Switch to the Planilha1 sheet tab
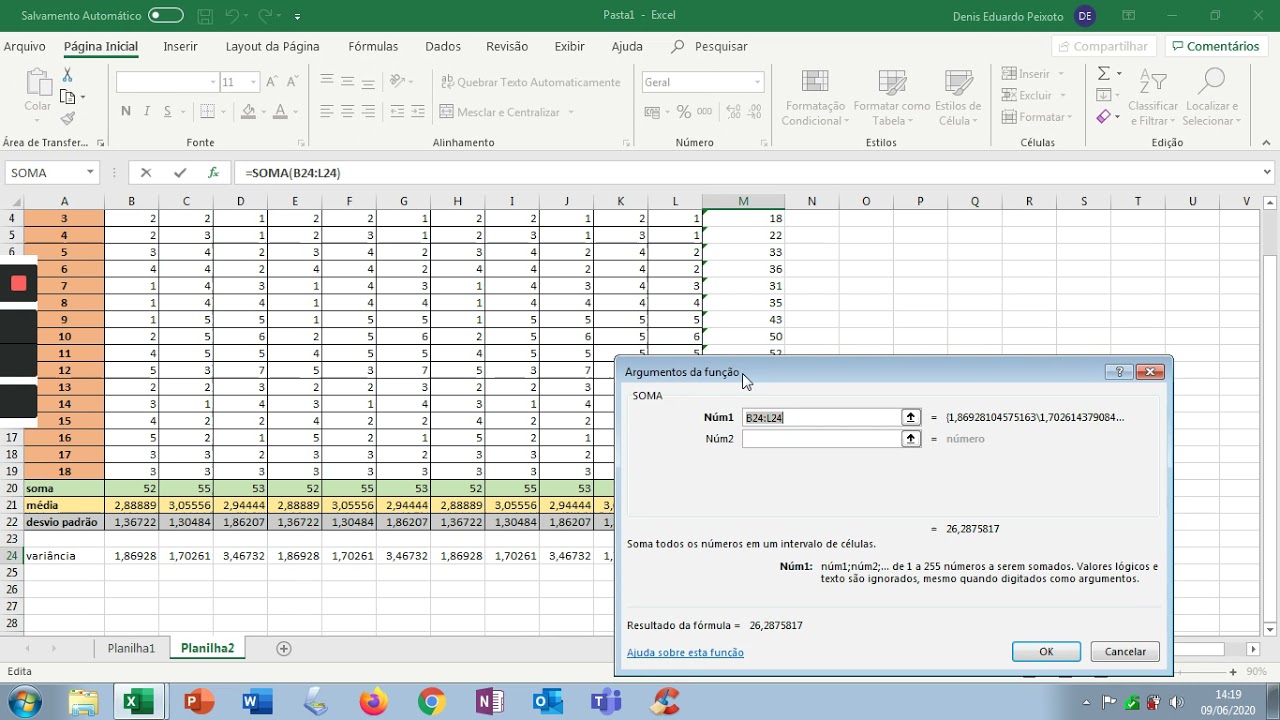 point(132,648)
